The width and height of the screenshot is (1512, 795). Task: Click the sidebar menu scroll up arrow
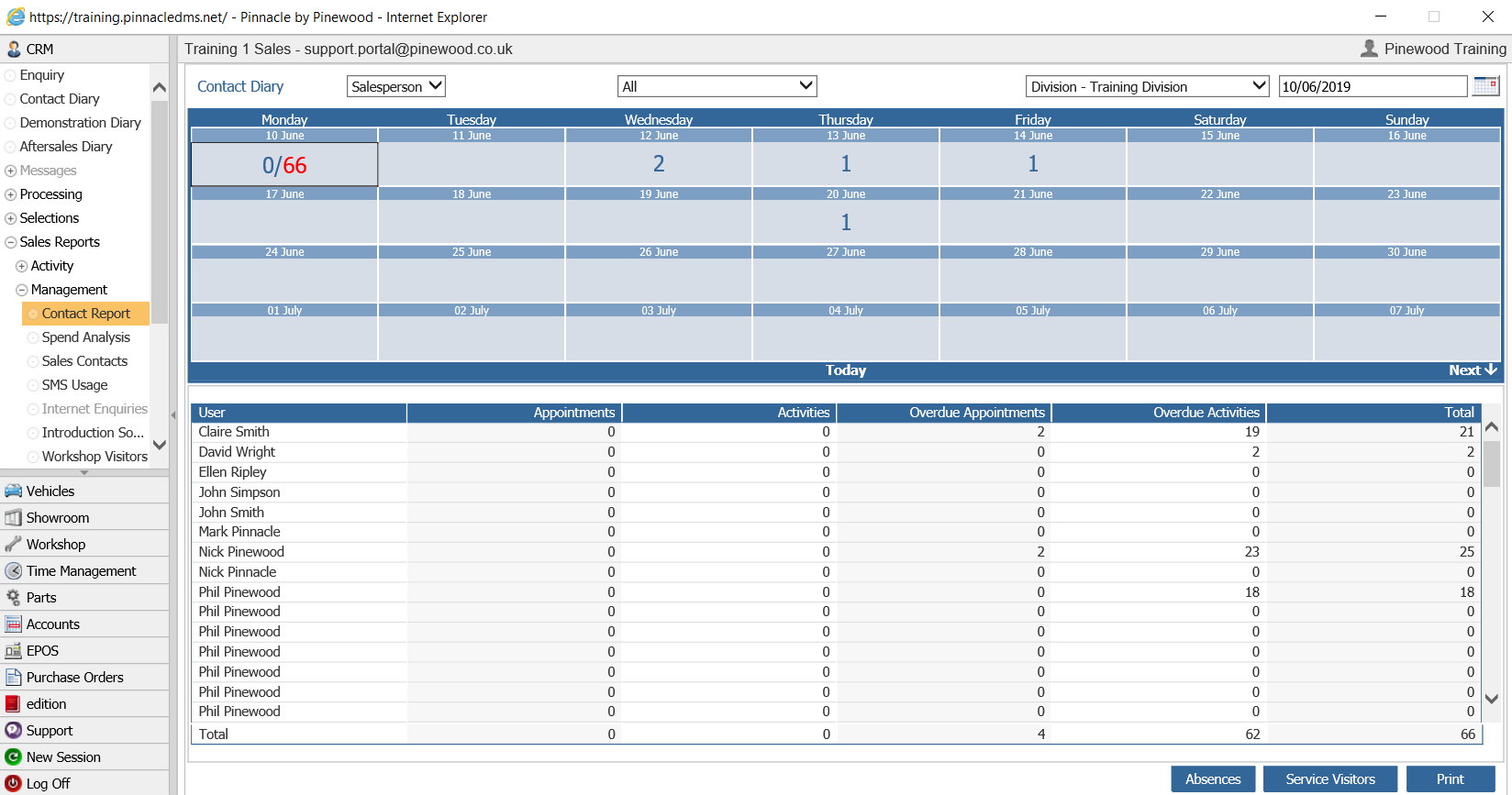pos(160,88)
